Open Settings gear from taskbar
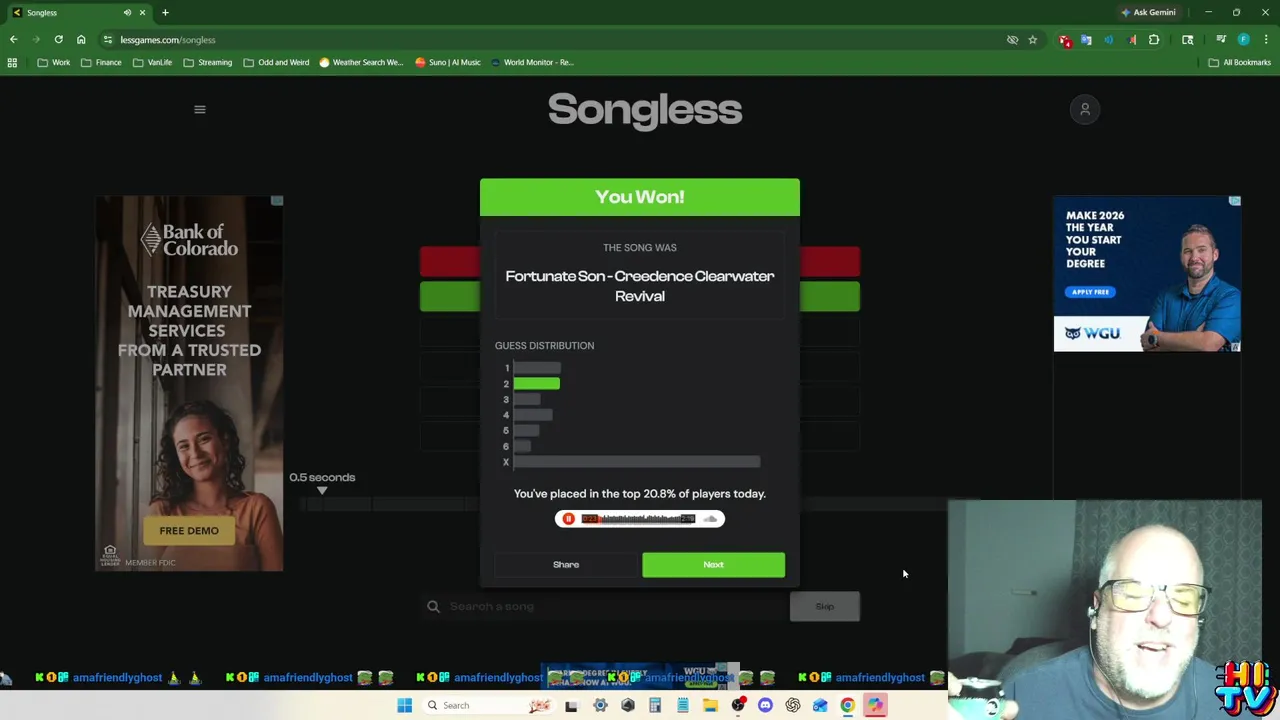 coord(600,705)
